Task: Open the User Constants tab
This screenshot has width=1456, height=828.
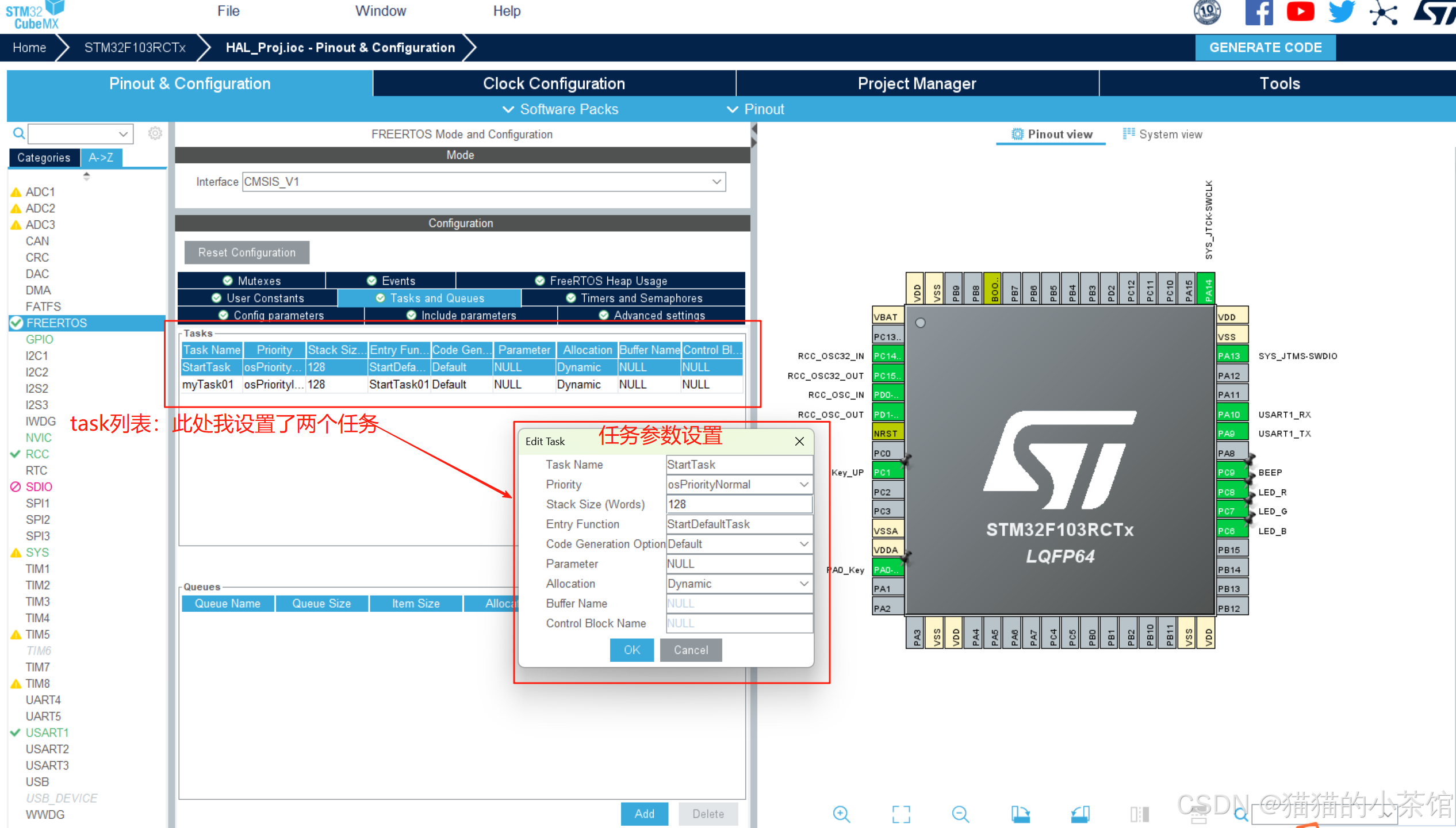Action: click(258, 298)
